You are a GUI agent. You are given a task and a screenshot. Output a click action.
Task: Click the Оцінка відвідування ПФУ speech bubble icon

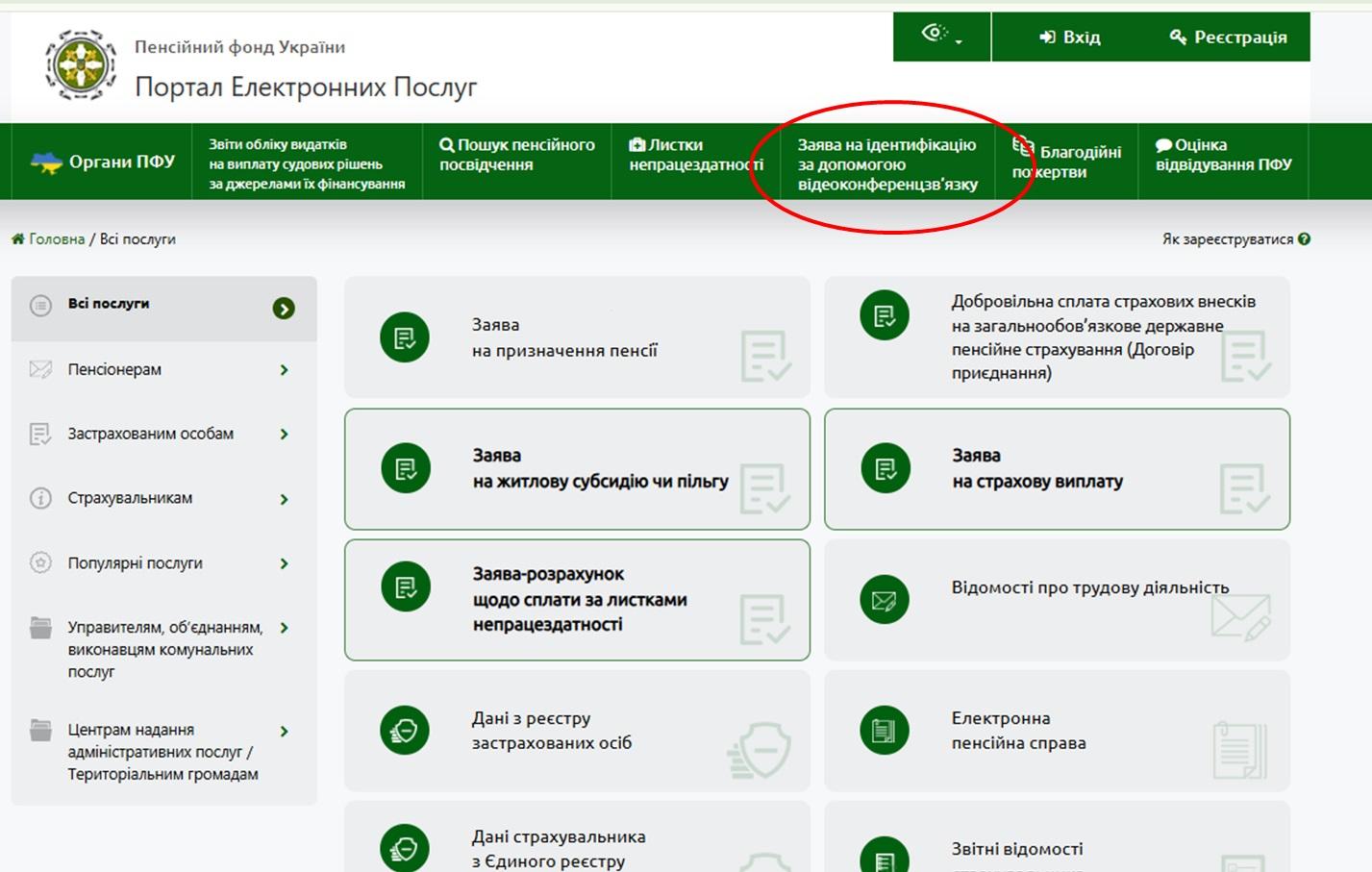coord(1163,145)
